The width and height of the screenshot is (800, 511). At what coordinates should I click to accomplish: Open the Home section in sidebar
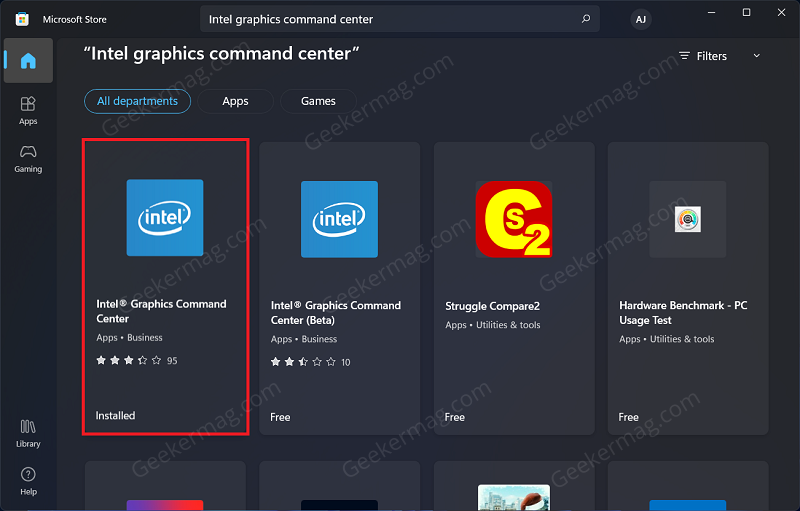tap(28, 61)
